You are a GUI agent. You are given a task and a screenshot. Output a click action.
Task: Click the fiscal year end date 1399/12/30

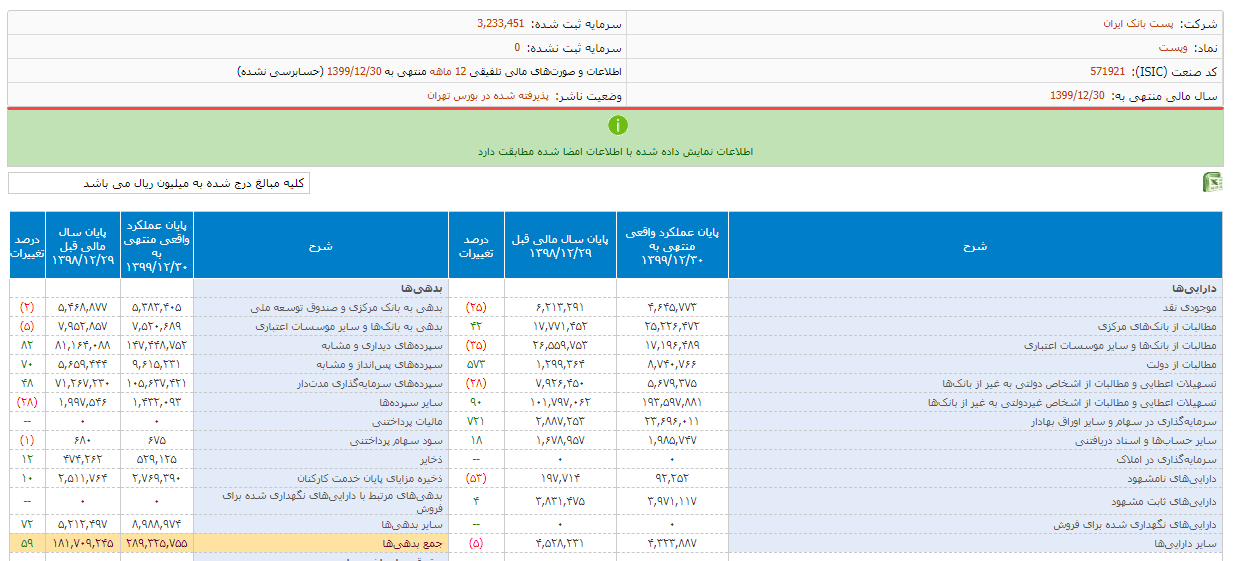pos(1077,96)
